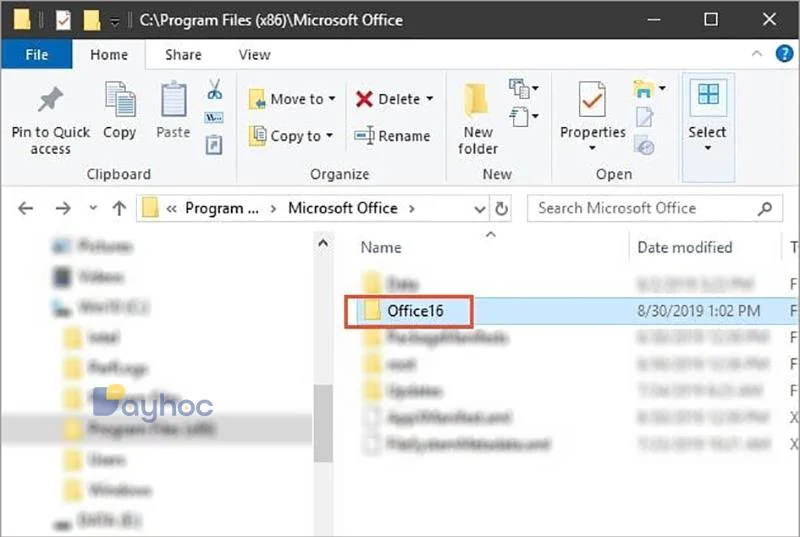Viewport: 800px width, 537px height.
Task: Click the Rename button
Action: point(392,136)
